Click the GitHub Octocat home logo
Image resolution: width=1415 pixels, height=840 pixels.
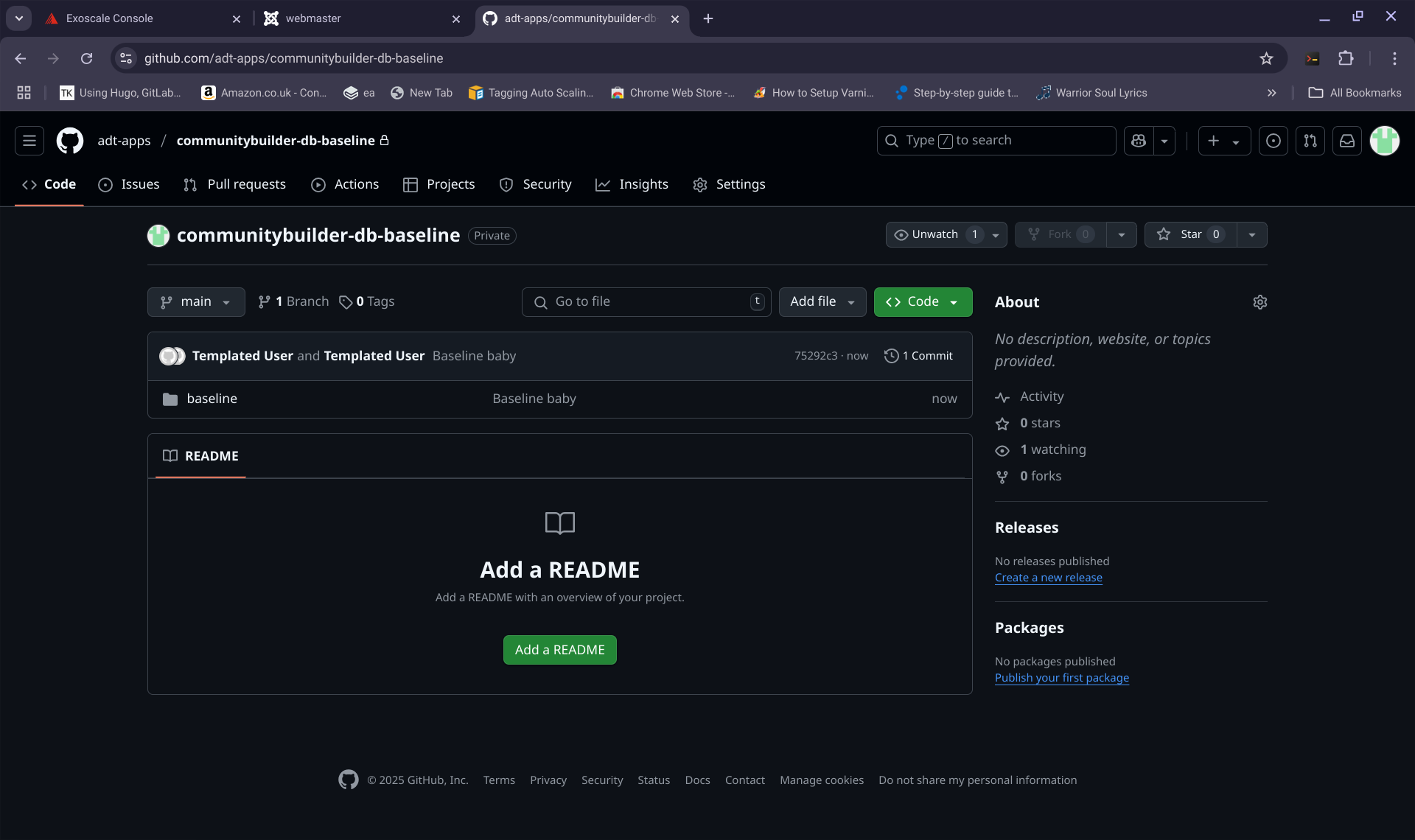(70, 141)
